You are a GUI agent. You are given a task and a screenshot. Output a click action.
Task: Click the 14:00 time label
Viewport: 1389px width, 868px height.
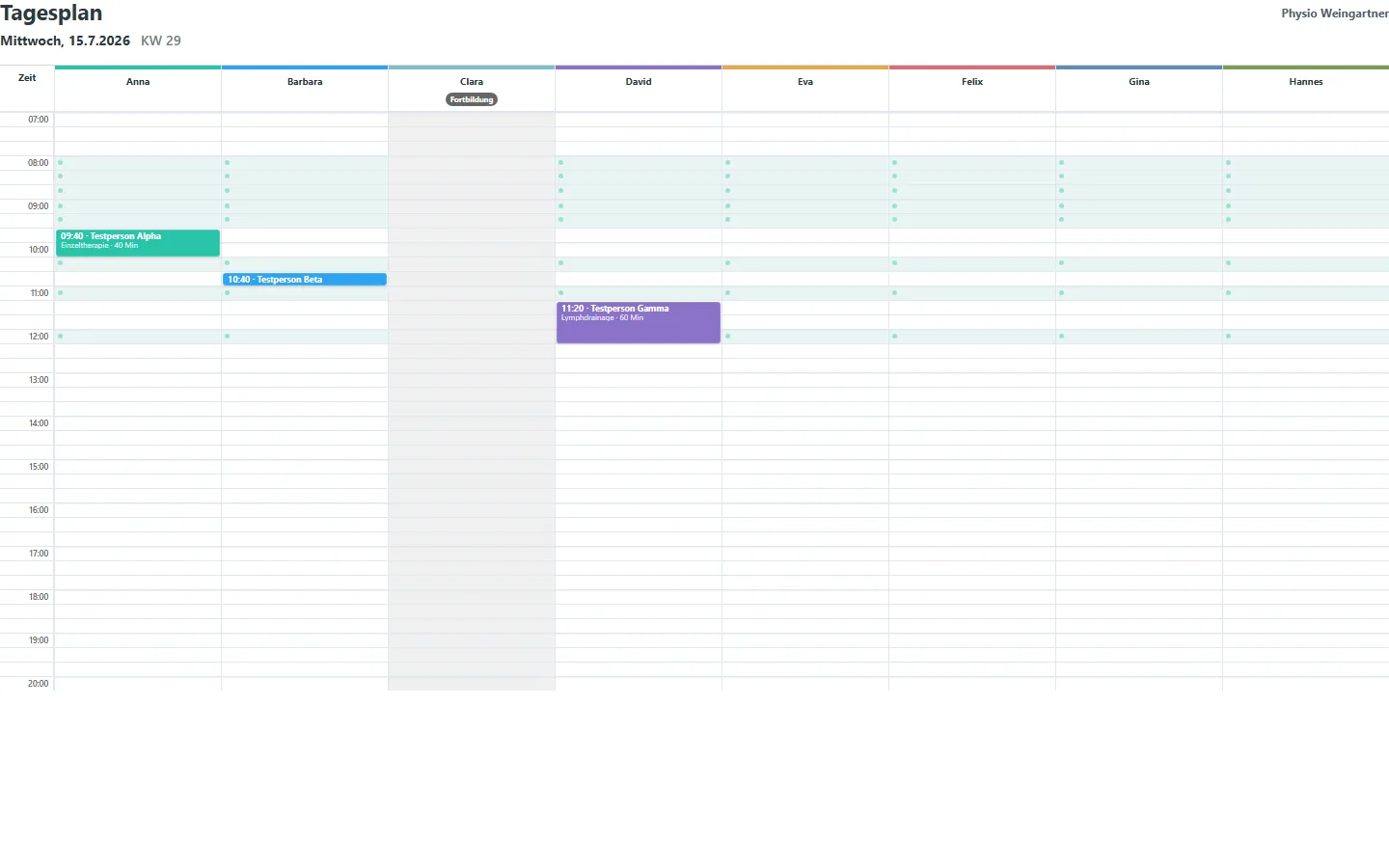pyautogui.click(x=39, y=423)
